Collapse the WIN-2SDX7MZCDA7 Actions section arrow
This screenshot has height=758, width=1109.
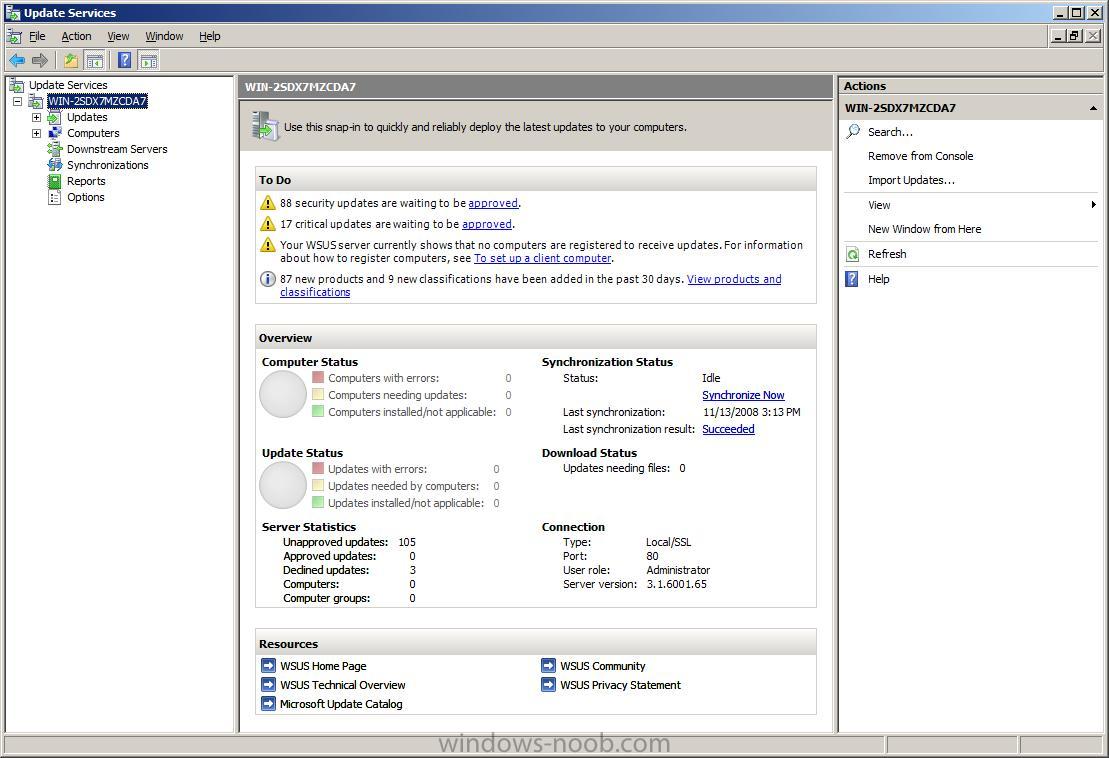point(1093,108)
